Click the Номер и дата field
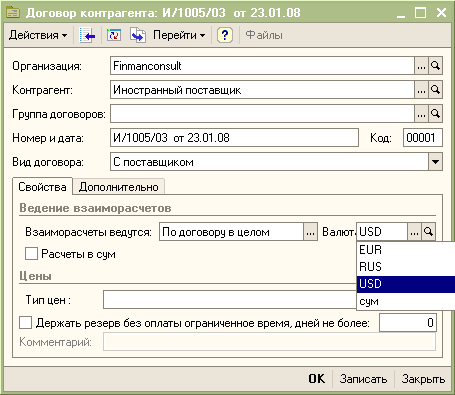 click(234, 138)
